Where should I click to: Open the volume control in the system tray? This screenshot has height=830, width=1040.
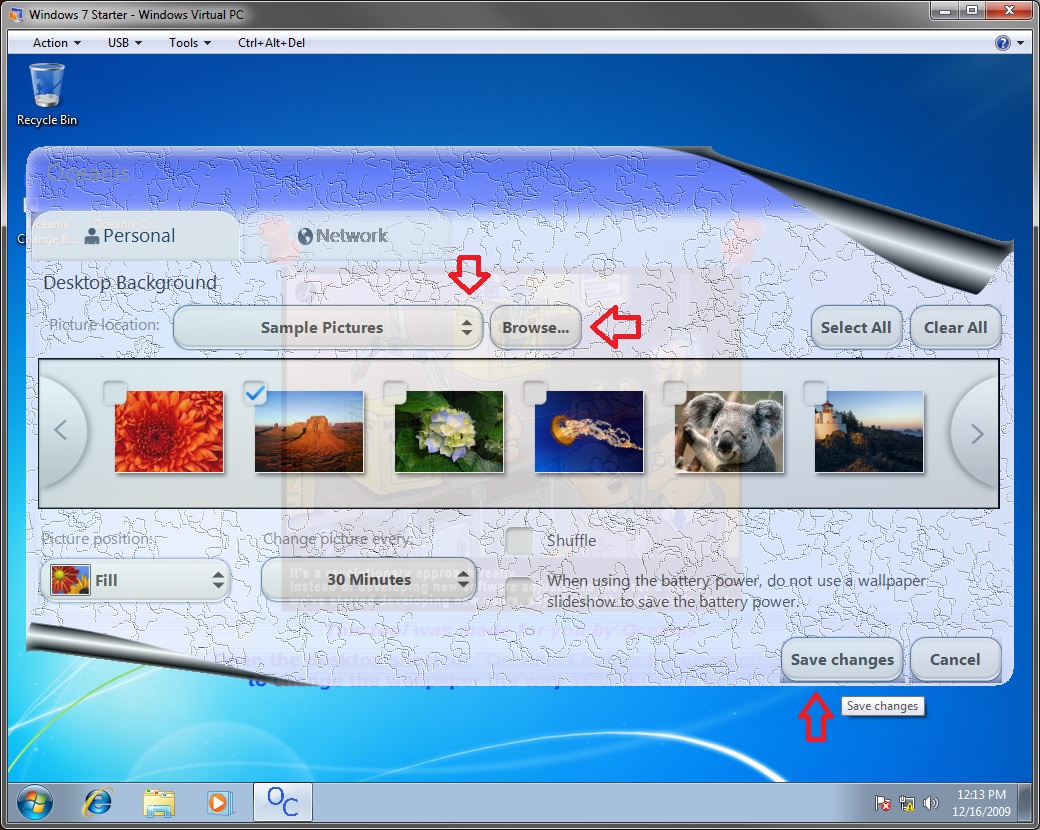pos(931,803)
